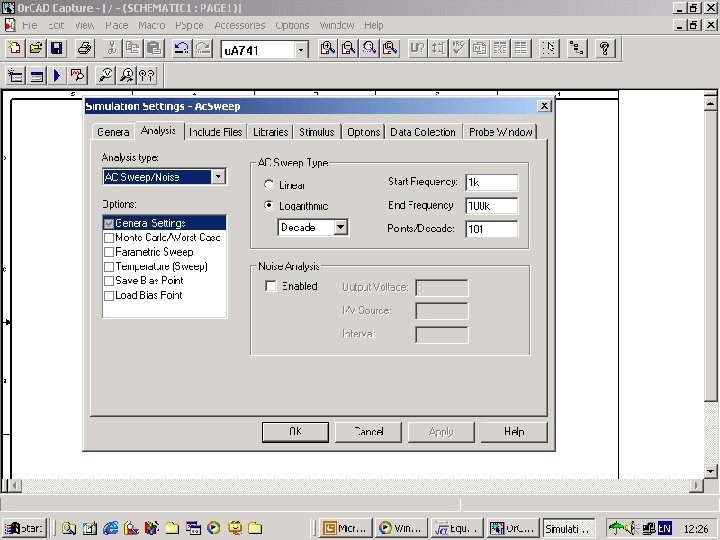
Task: Close the Simulation Settings dialog
Action: pyautogui.click(x=544, y=106)
